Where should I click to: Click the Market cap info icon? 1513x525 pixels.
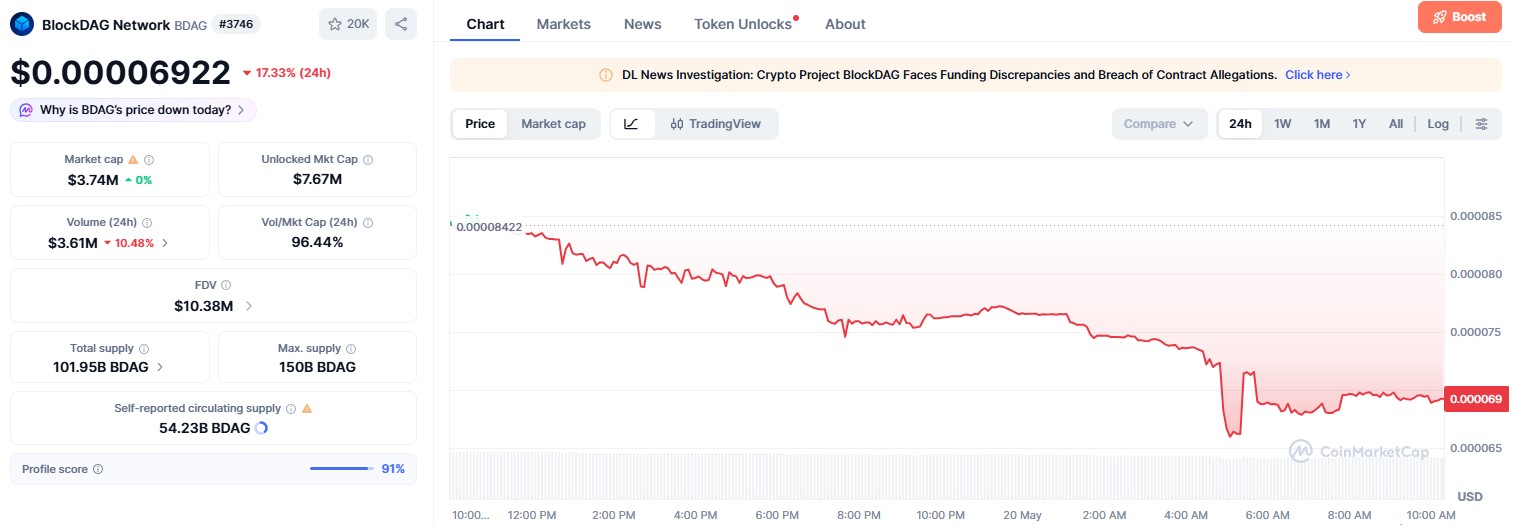(149, 160)
